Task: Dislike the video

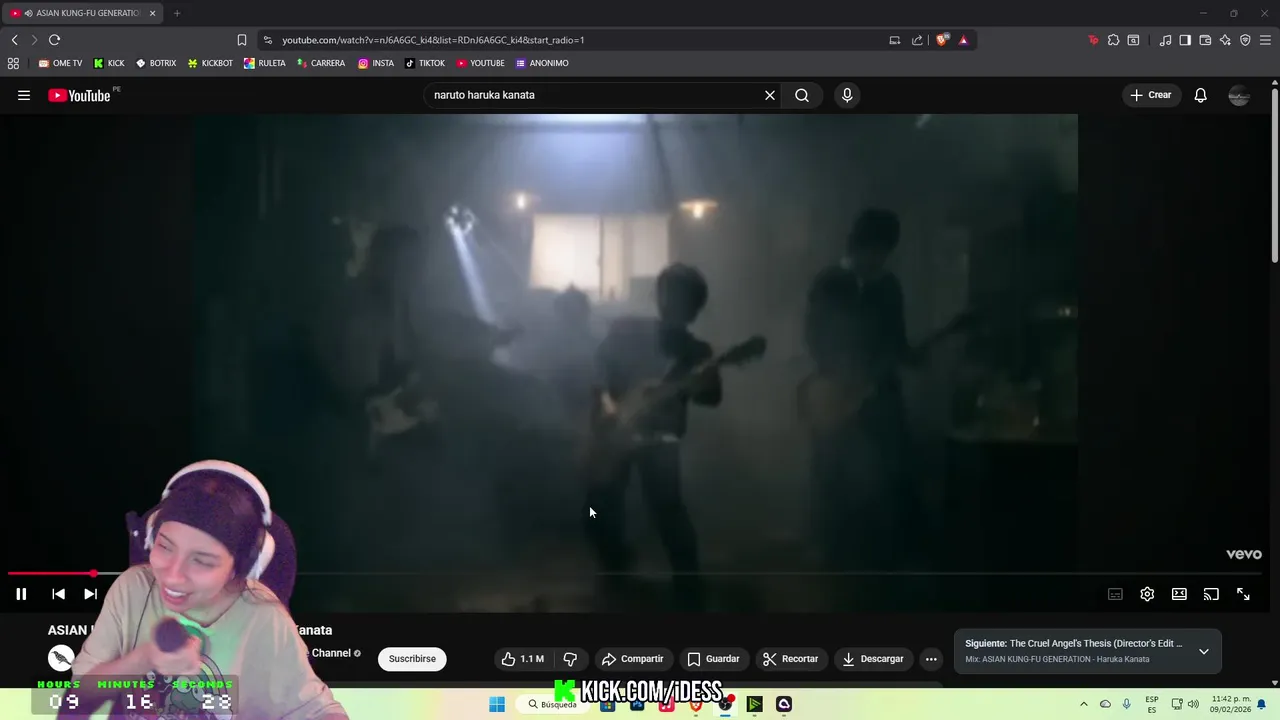Action: coord(570,659)
